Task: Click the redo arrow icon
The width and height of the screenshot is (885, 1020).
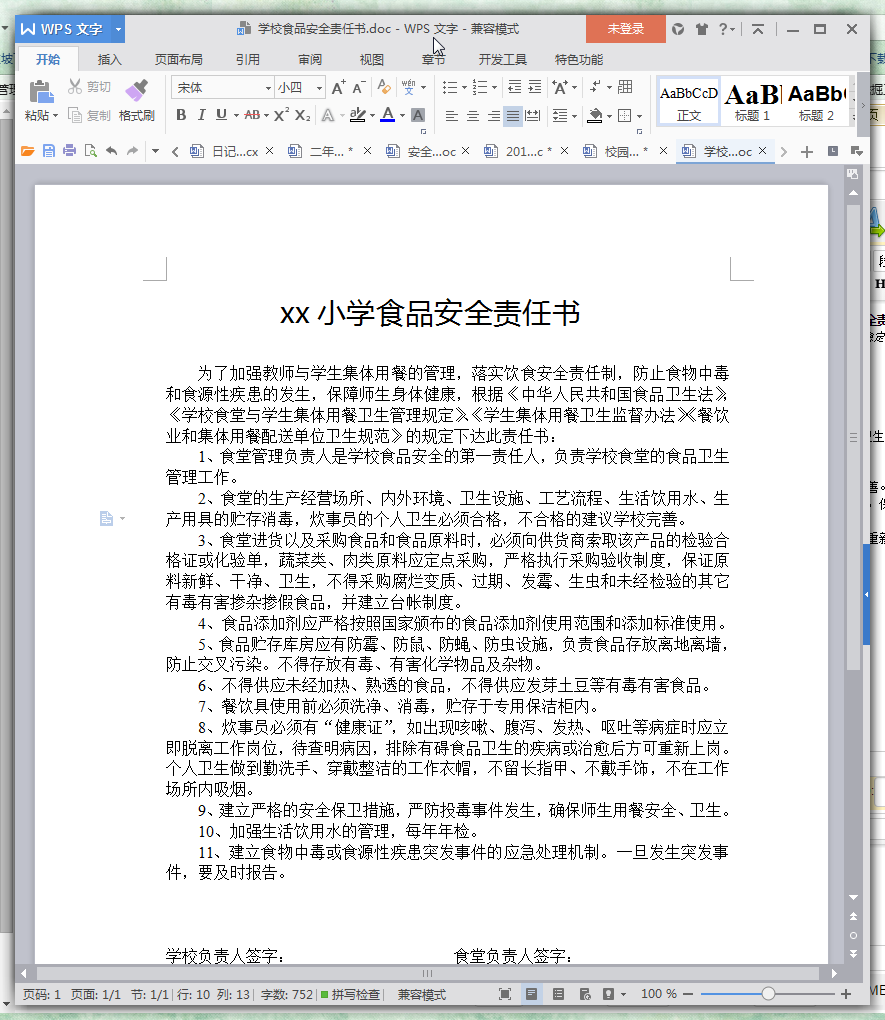Action: click(x=132, y=151)
